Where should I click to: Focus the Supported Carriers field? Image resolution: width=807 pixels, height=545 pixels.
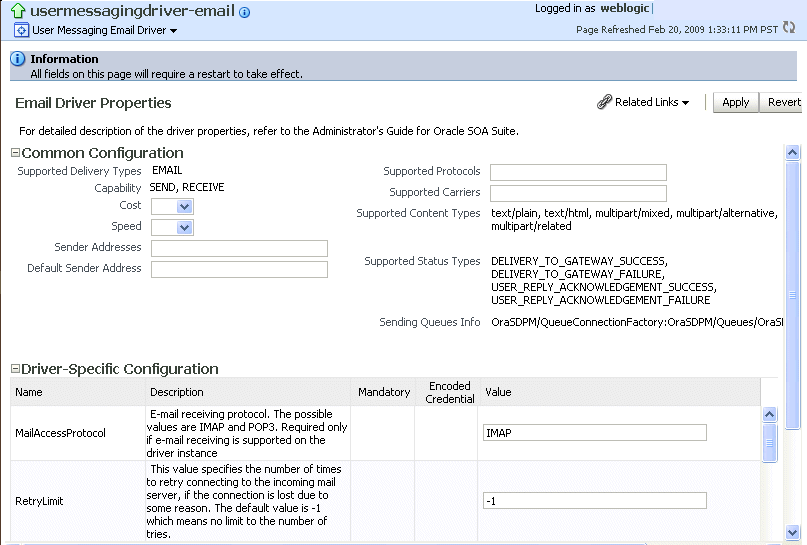pos(578,193)
